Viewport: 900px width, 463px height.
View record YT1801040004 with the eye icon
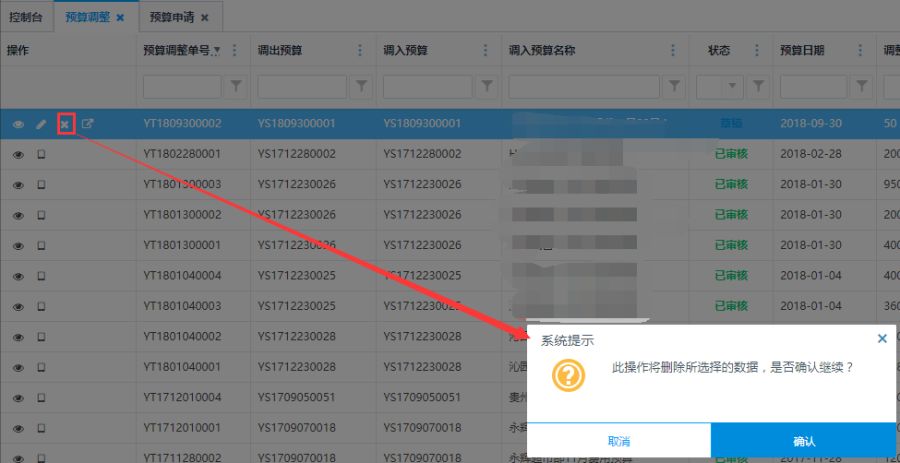tap(18, 276)
